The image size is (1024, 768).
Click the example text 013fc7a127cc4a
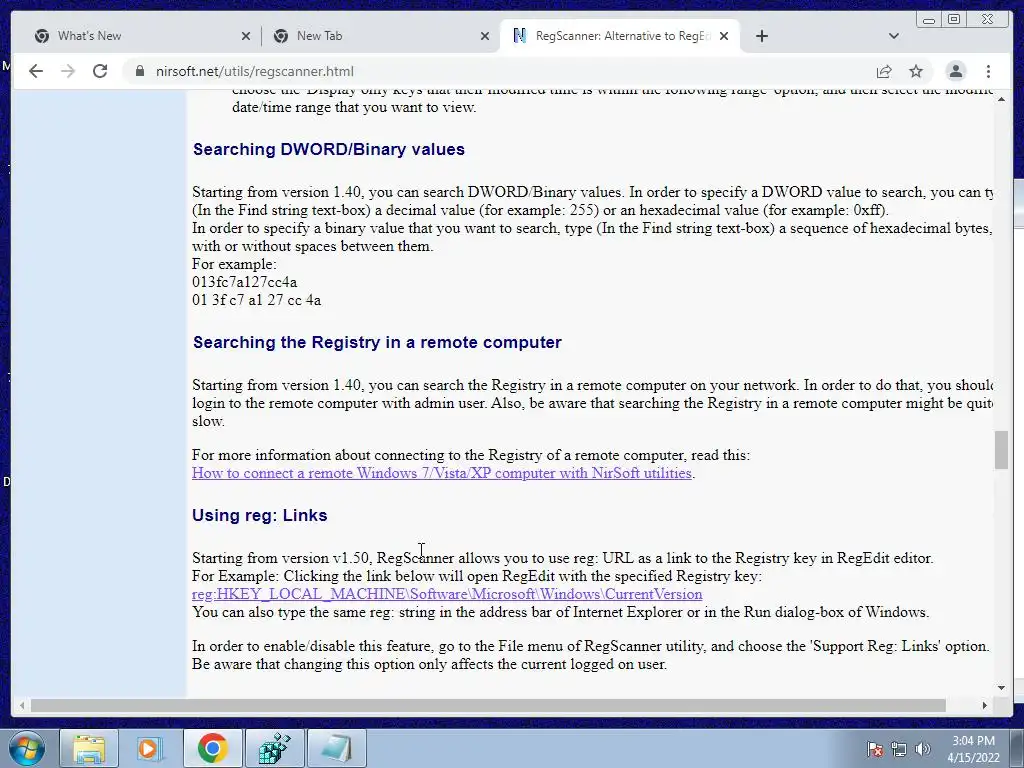[x=245, y=282]
